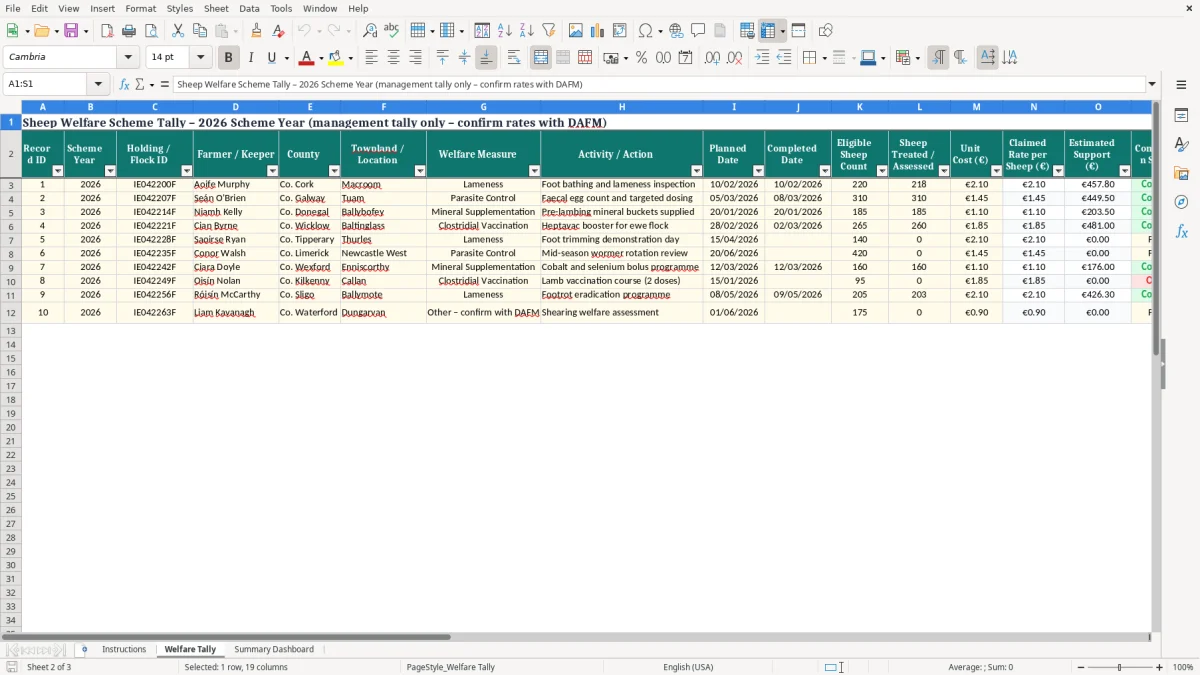Screen dimensions: 1200x675
Task: Click Sort Descending icon
Action: click(x=527, y=31)
